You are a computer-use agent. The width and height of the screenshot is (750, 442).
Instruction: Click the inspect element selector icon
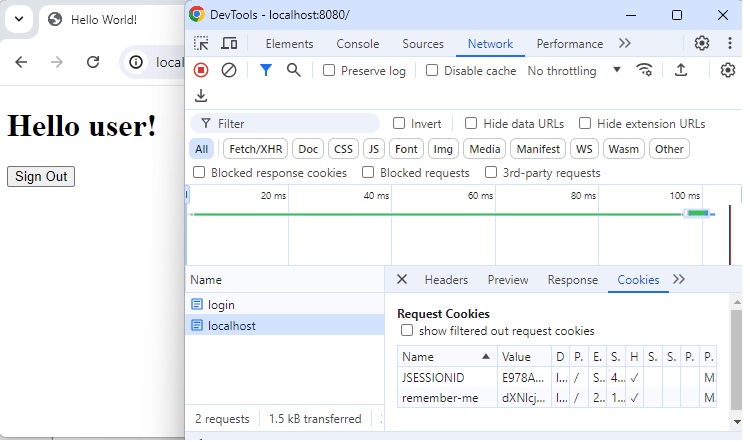coord(202,44)
